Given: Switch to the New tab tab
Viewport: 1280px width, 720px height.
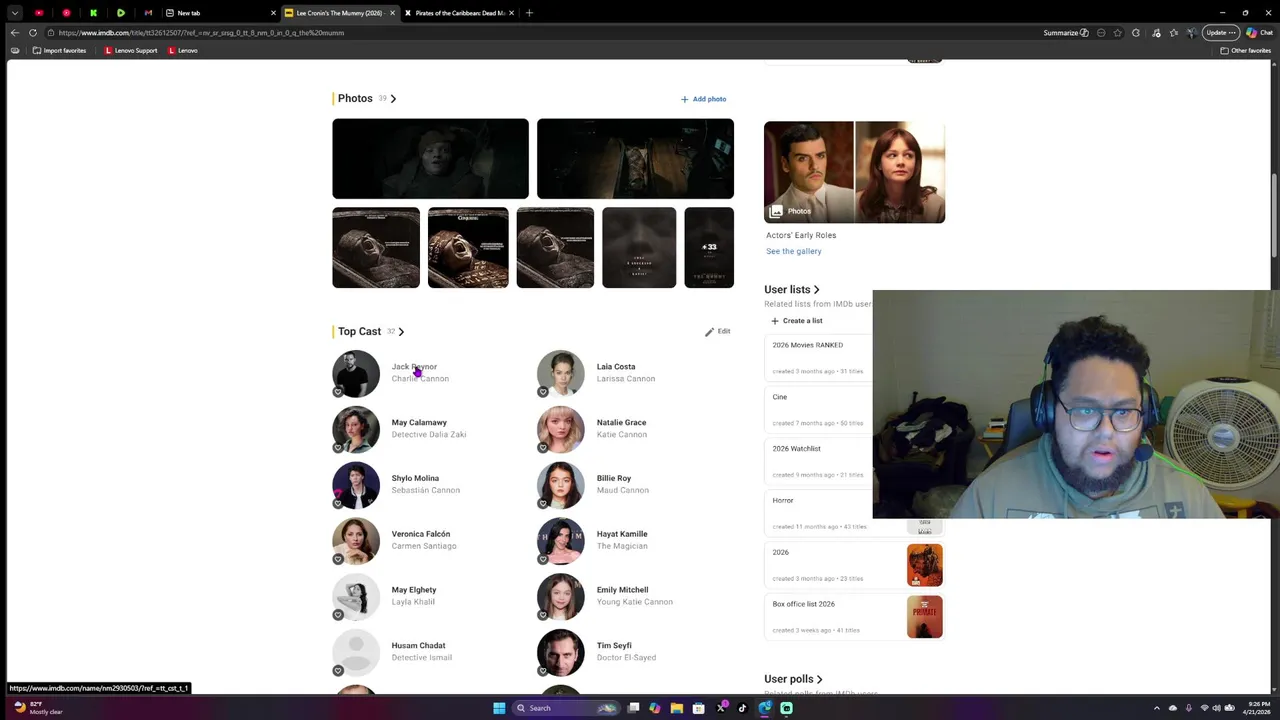Looking at the screenshot, I should click(x=219, y=13).
